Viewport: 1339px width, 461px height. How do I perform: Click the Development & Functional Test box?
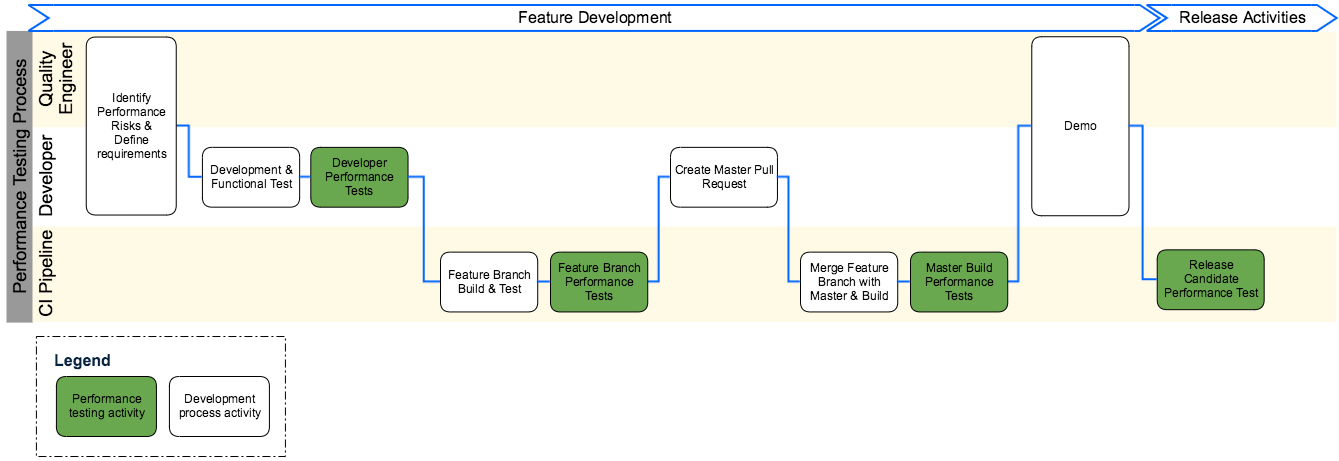tap(251, 177)
